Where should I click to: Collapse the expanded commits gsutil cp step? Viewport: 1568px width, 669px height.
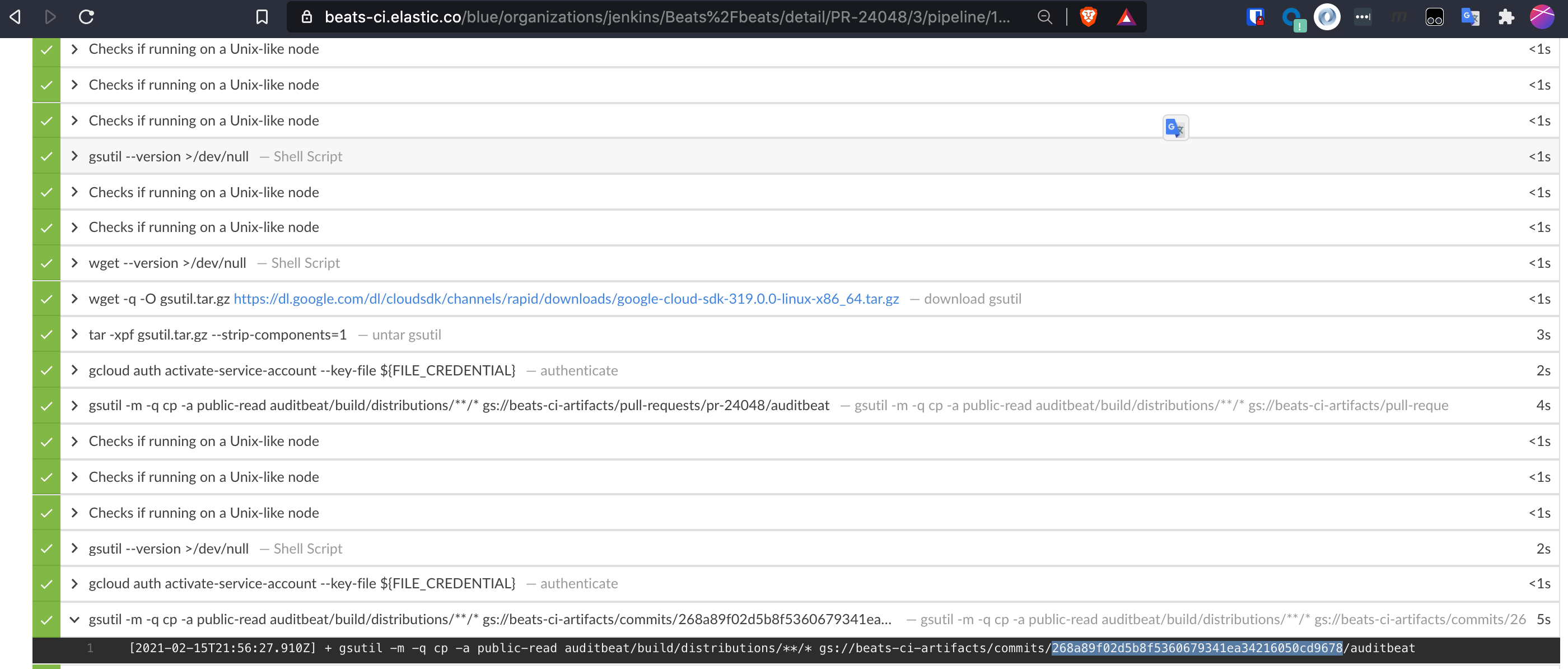pos(74,620)
